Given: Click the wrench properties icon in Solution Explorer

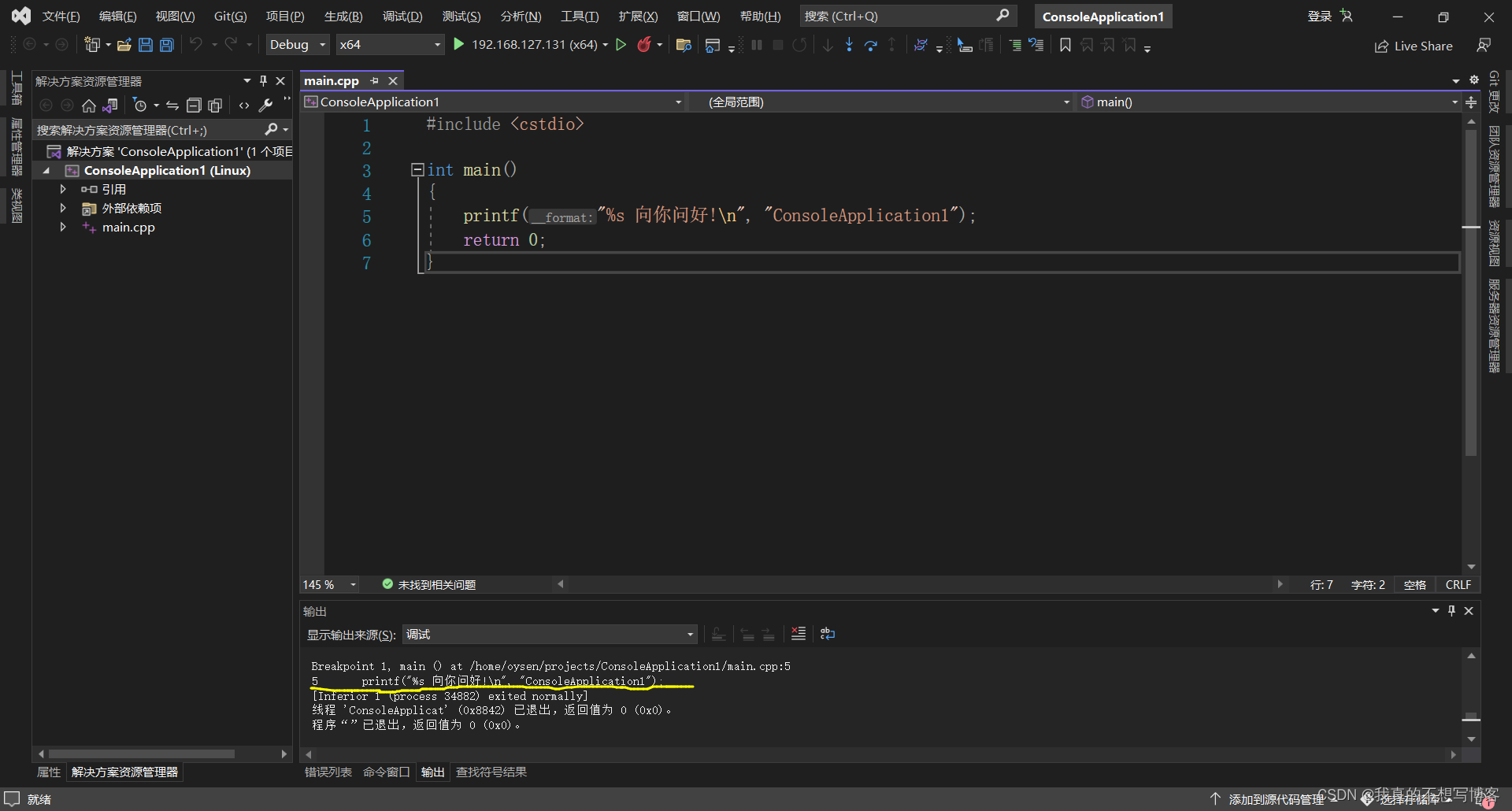Looking at the screenshot, I should coord(265,106).
